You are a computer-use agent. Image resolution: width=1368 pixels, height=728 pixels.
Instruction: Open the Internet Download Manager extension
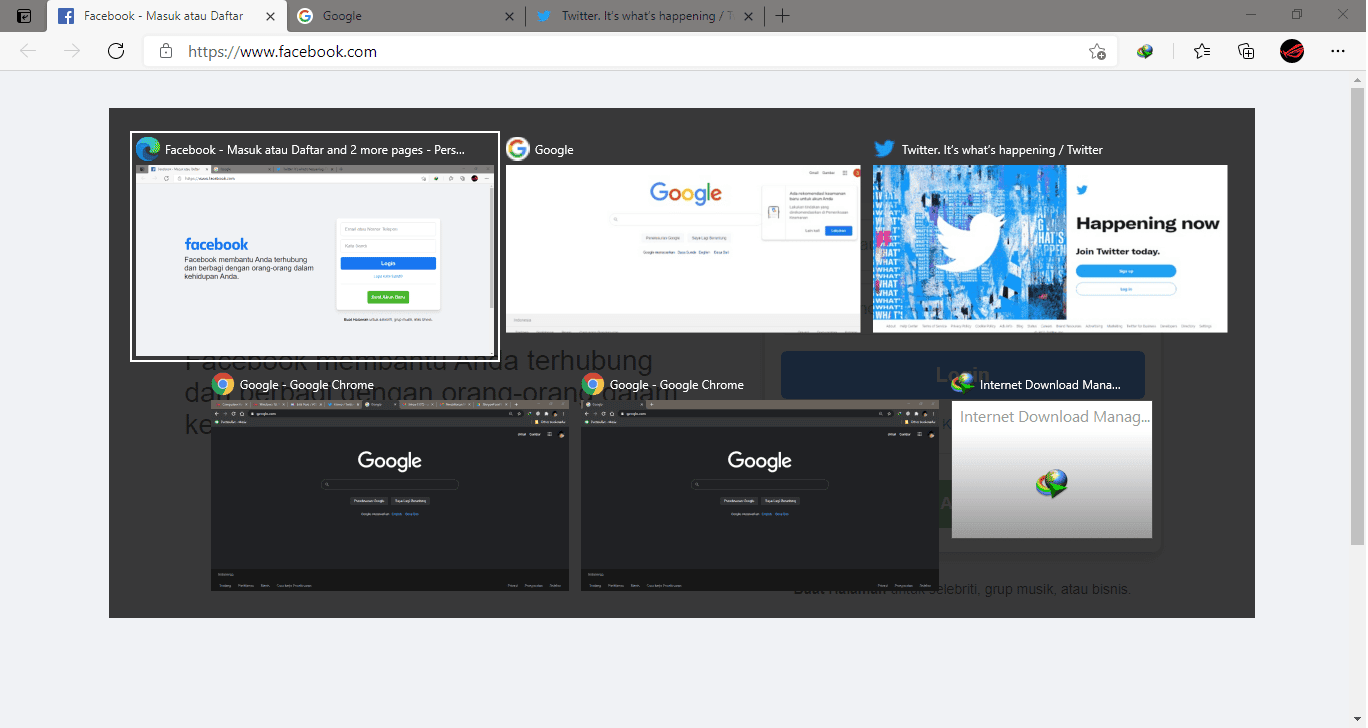pyautogui.click(x=1144, y=51)
